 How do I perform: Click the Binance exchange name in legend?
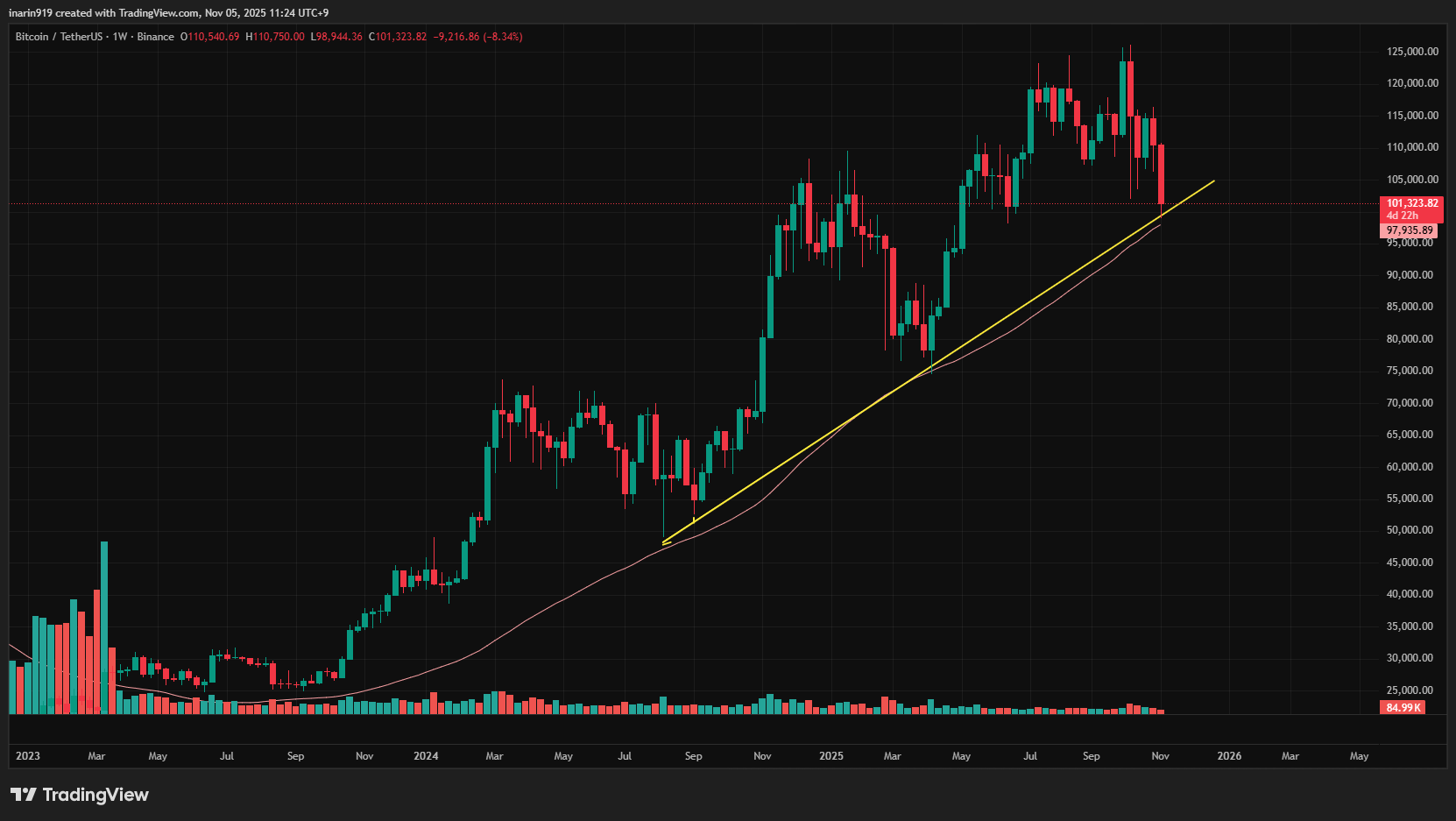pos(155,37)
